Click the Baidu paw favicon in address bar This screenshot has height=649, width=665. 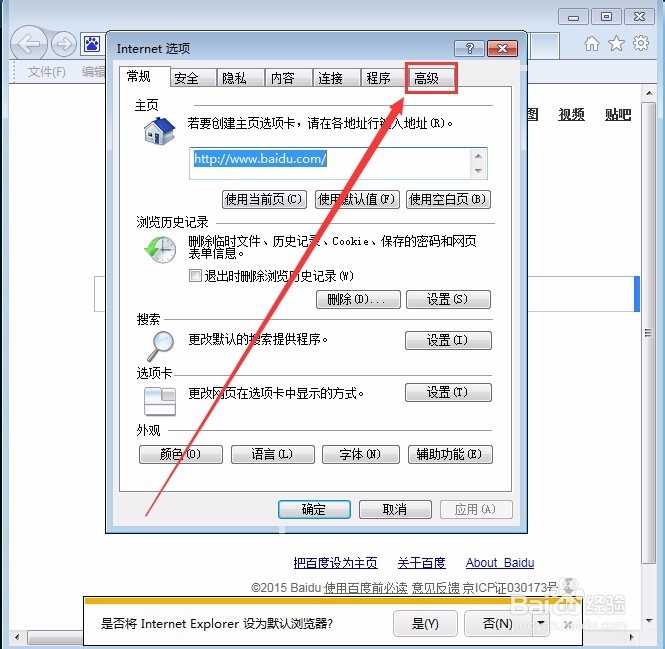click(x=92, y=44)
